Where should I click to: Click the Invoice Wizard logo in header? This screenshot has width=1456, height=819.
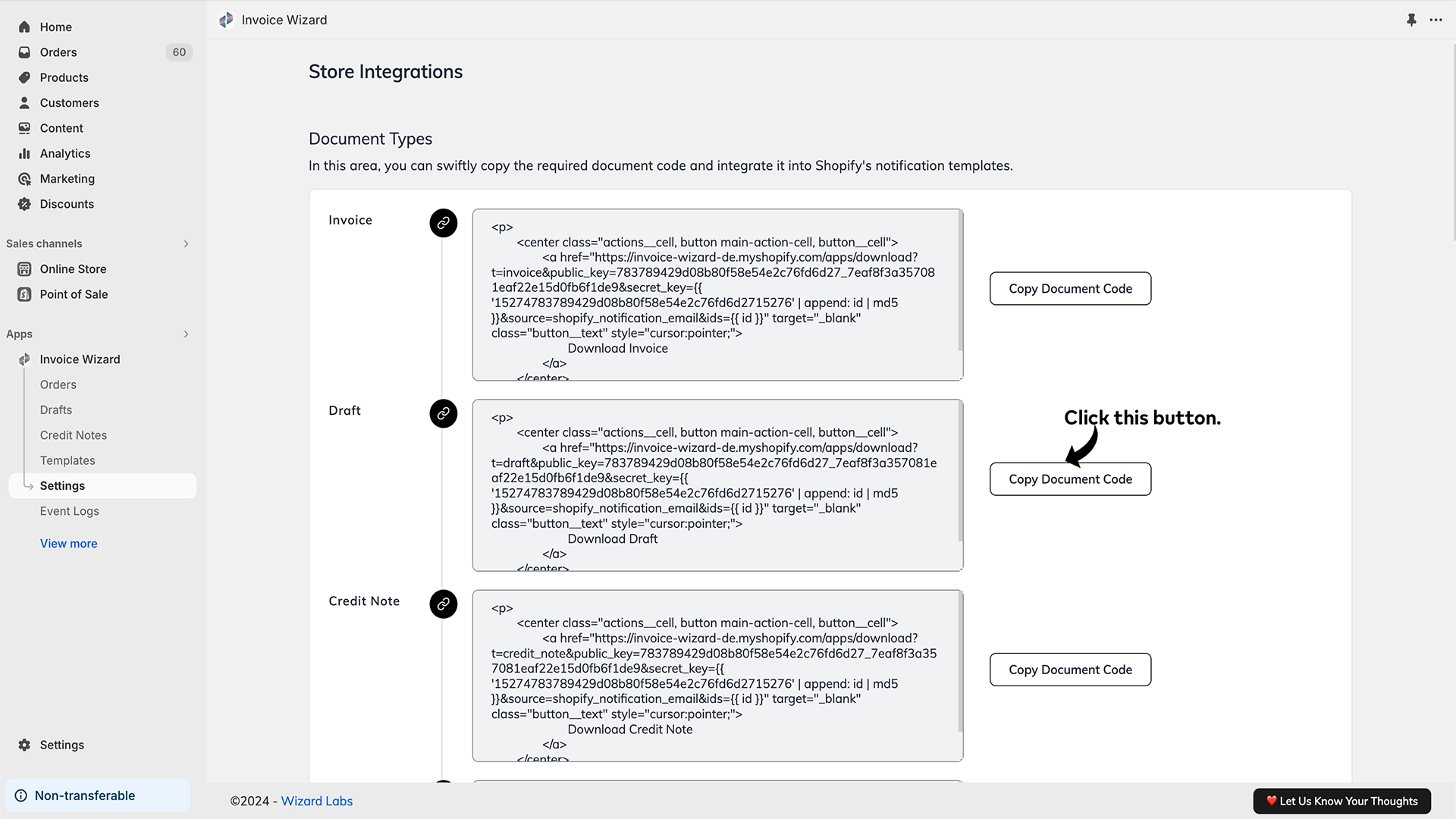pos(226,20)
